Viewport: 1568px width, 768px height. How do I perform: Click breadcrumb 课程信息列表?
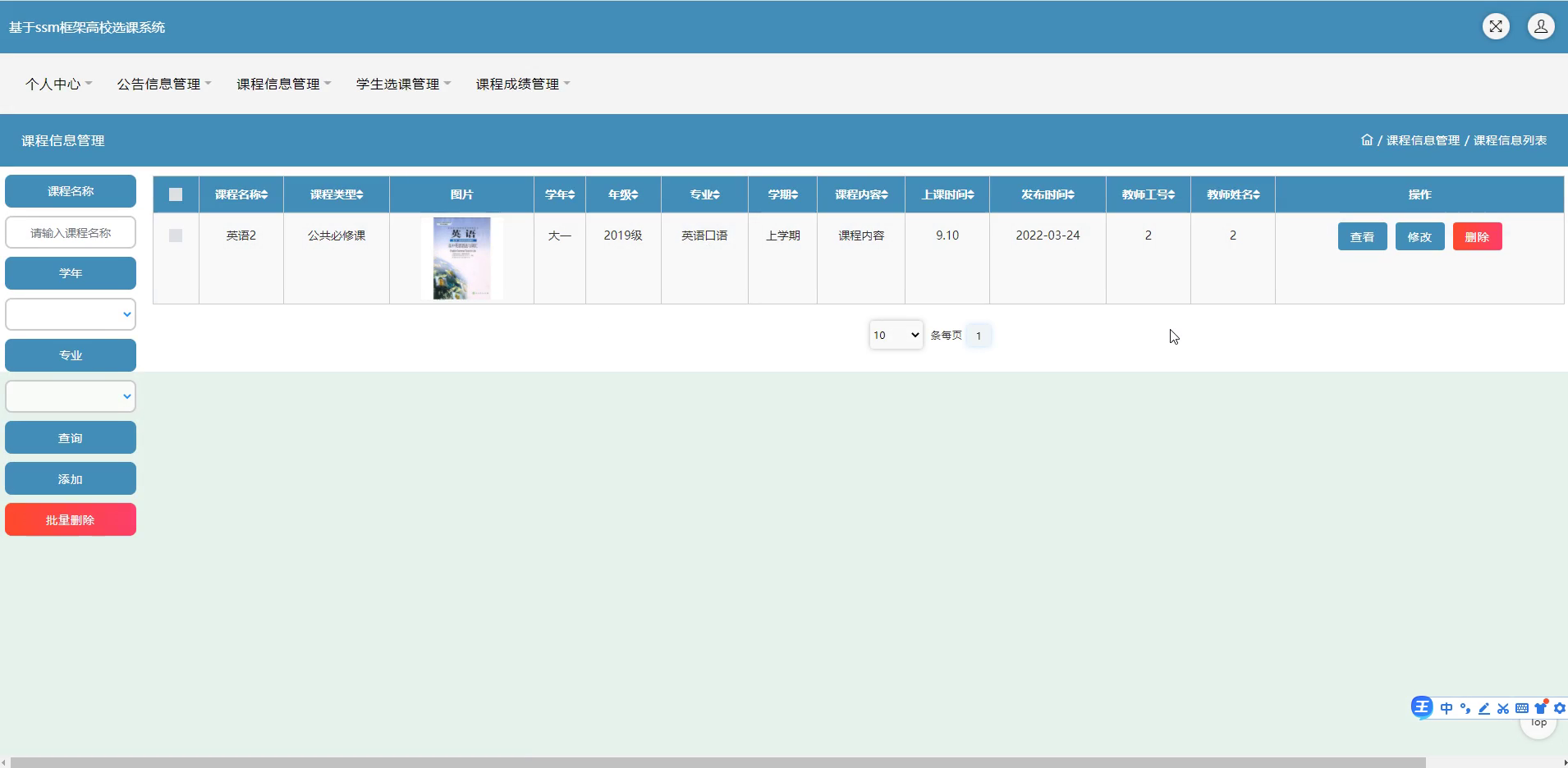point(1510,140)
